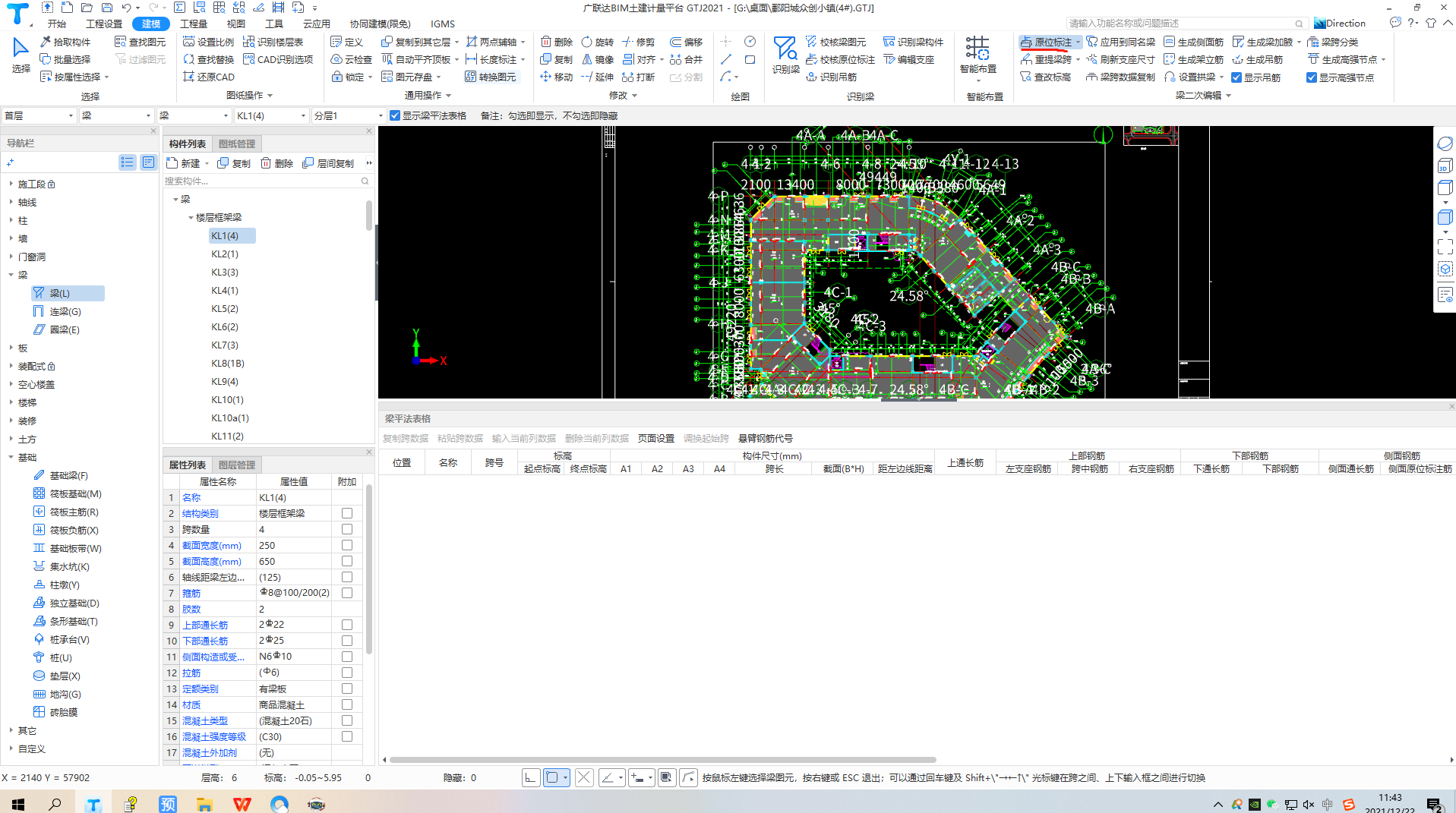Open the KL1(4) component dropdown
1456x813 pixels.
tap(271, 115)
